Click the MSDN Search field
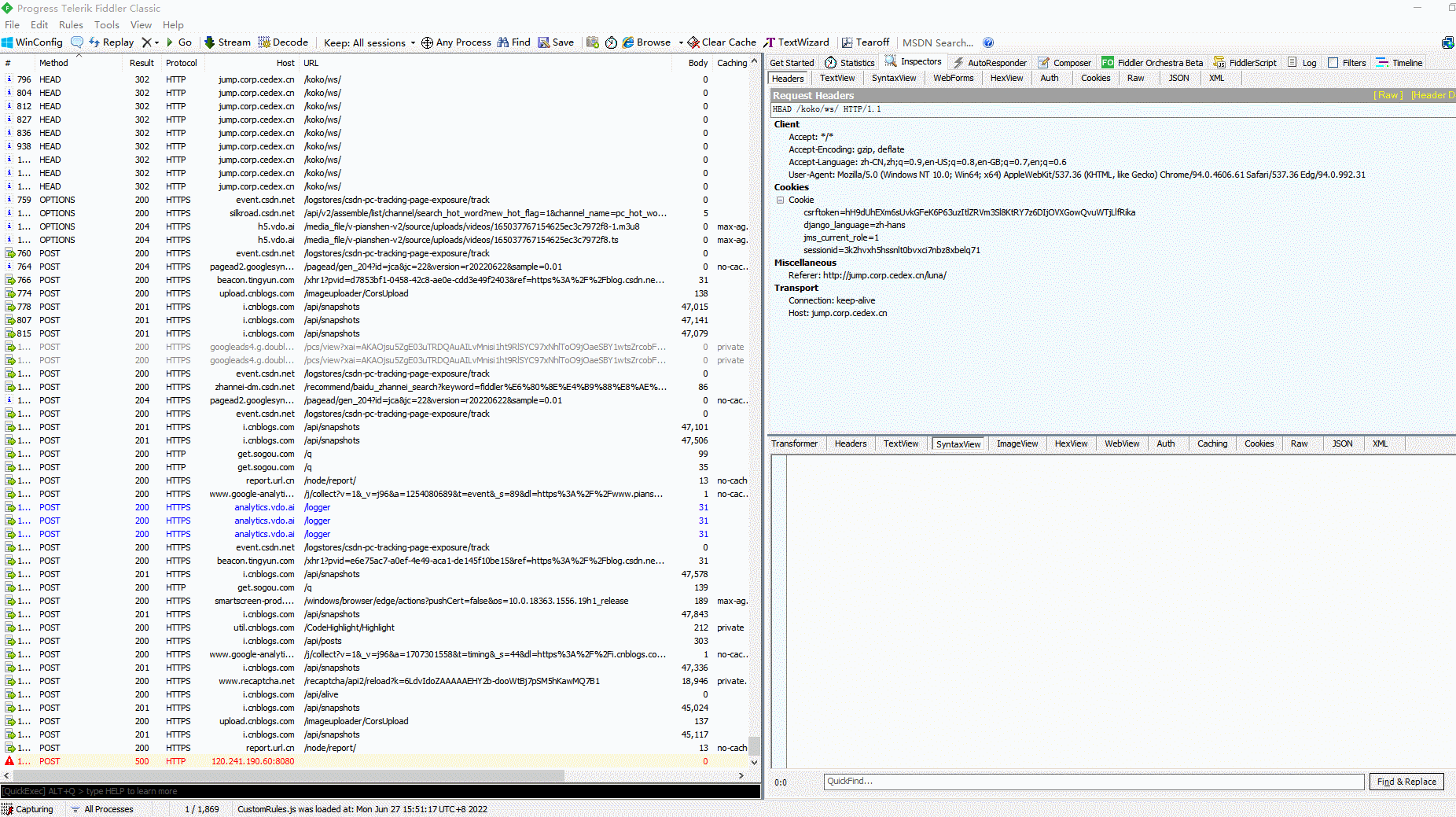Image resolution: width=1456 pixels, height=817 pixels. pyautogui.click(x=938, y=42)
